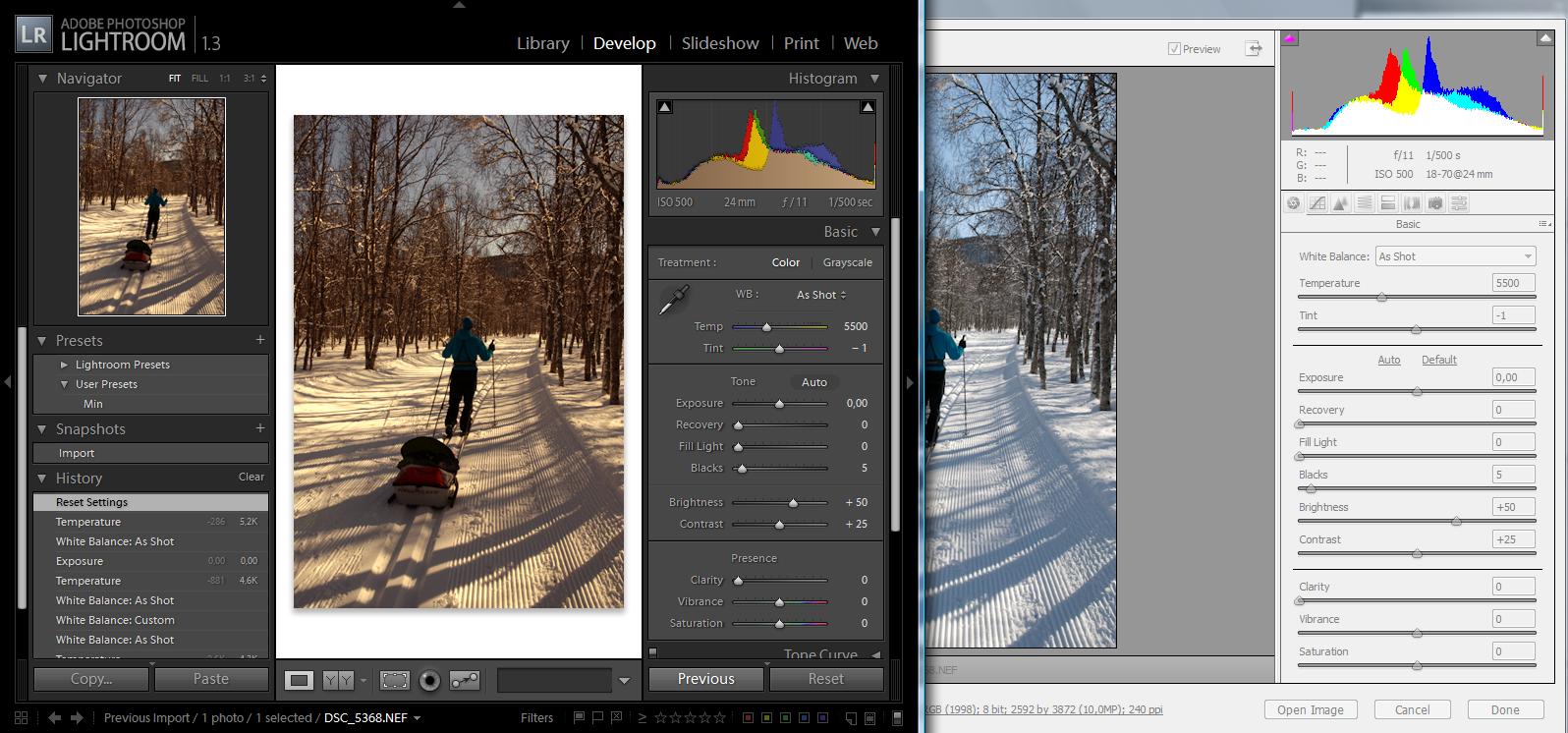
Task: Go forward using the right arrow in filmstrip bar
Action: pos(77,718)
